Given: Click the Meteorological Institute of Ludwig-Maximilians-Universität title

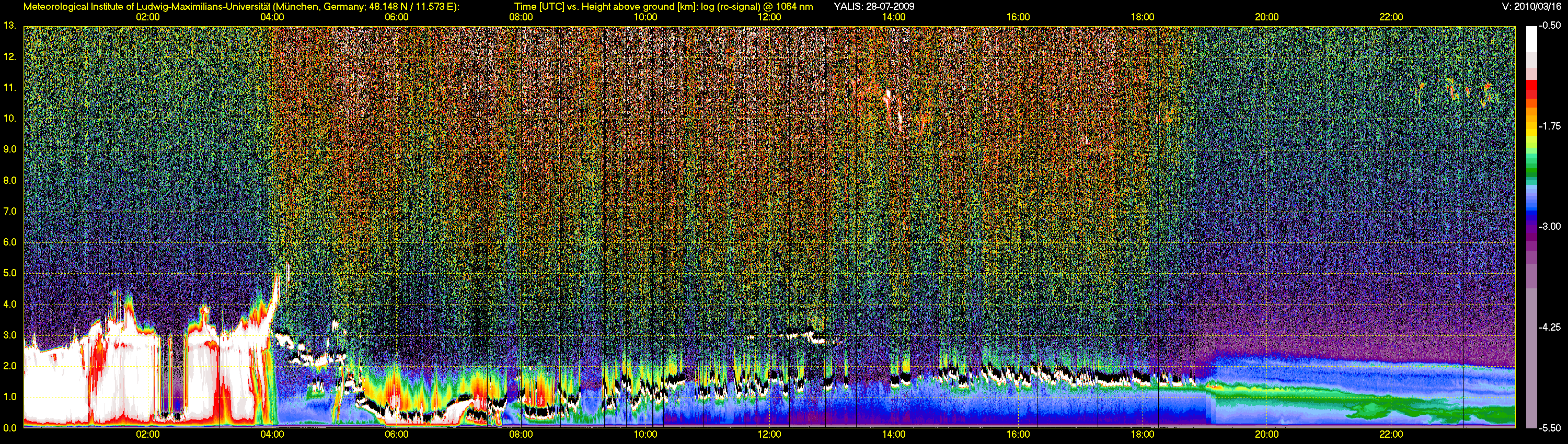Looking at the screenshot, I should tap(241, 7).
